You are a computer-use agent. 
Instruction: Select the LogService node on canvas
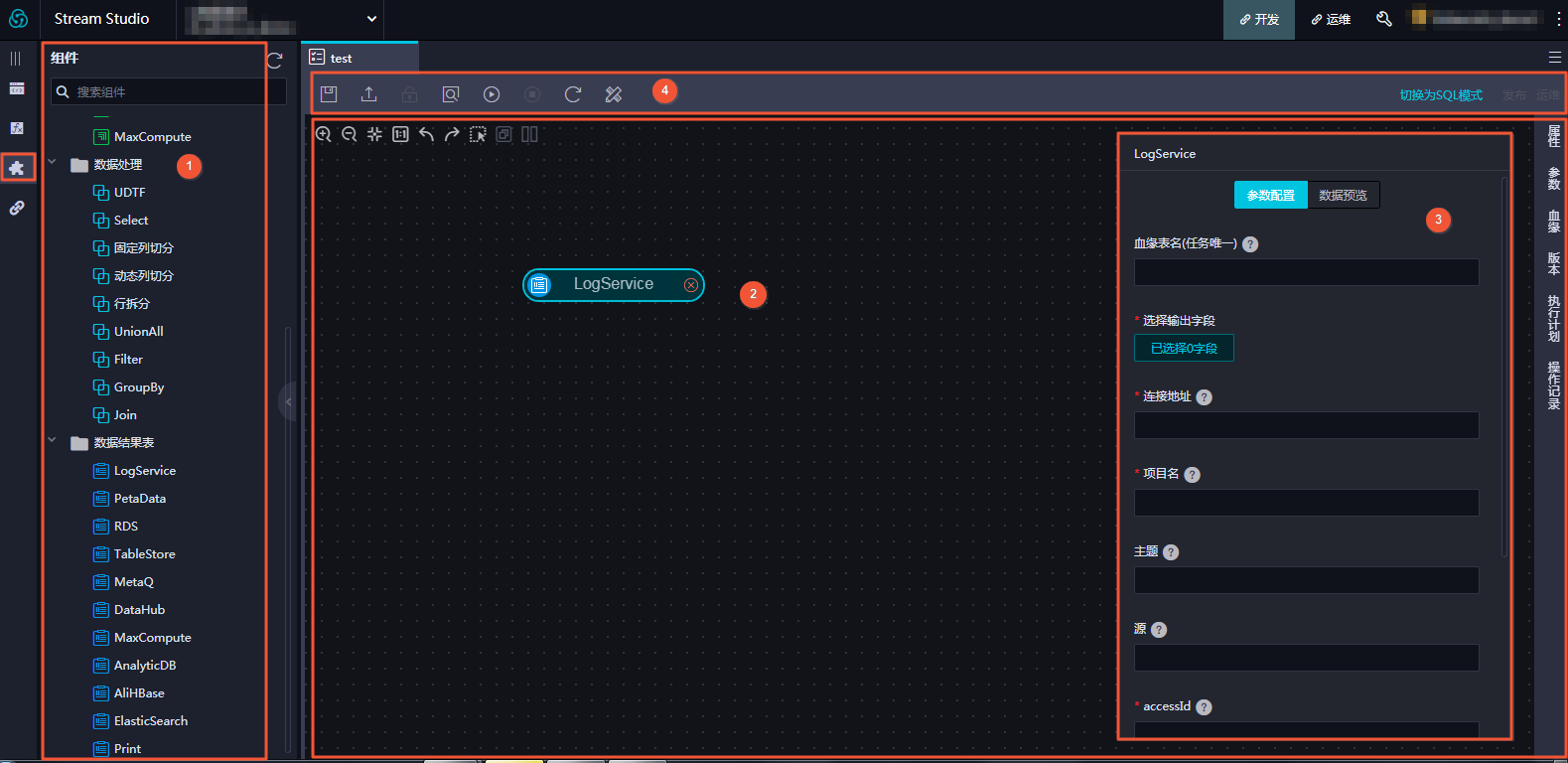point(614,285)
